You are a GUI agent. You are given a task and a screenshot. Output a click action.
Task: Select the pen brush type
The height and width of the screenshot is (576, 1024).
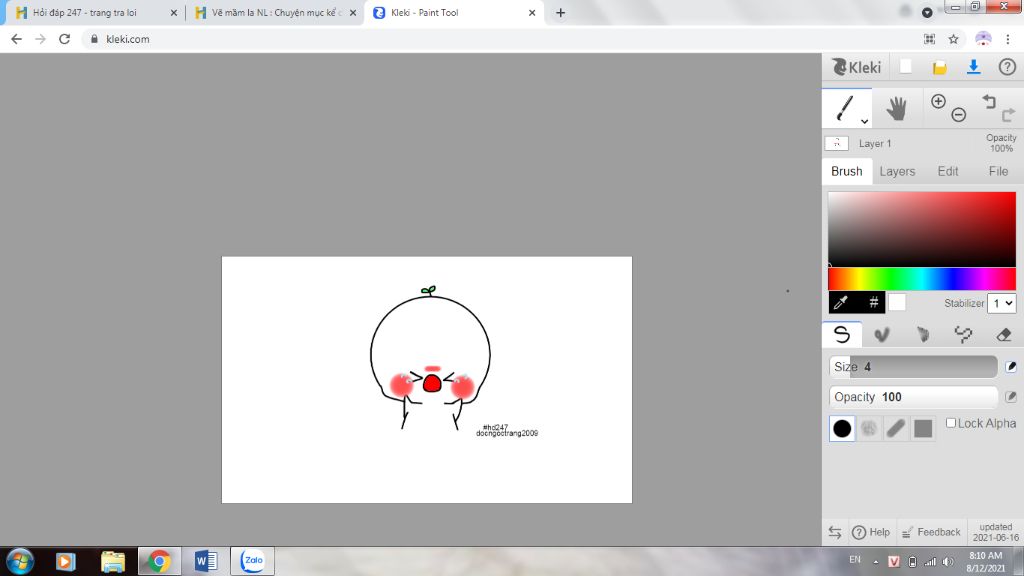[842, 334]
